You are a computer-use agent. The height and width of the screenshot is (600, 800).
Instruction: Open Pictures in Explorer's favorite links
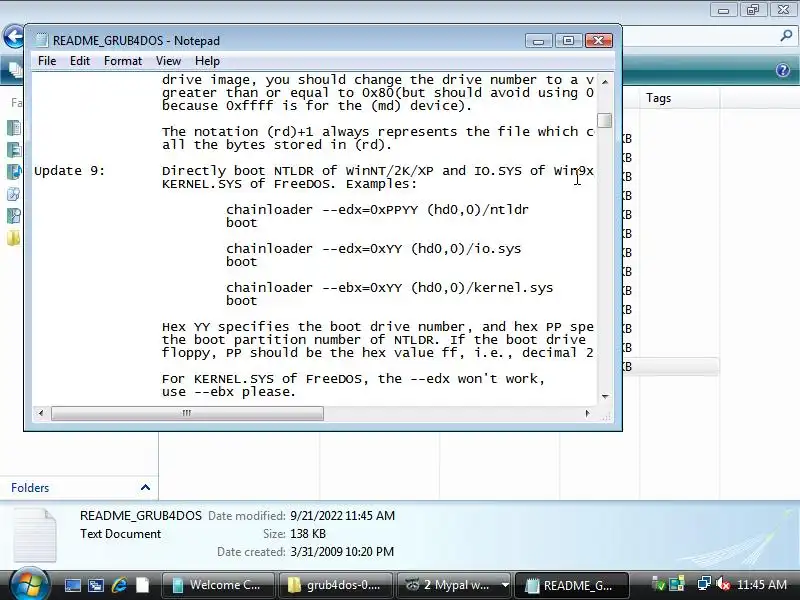(14, 149)
